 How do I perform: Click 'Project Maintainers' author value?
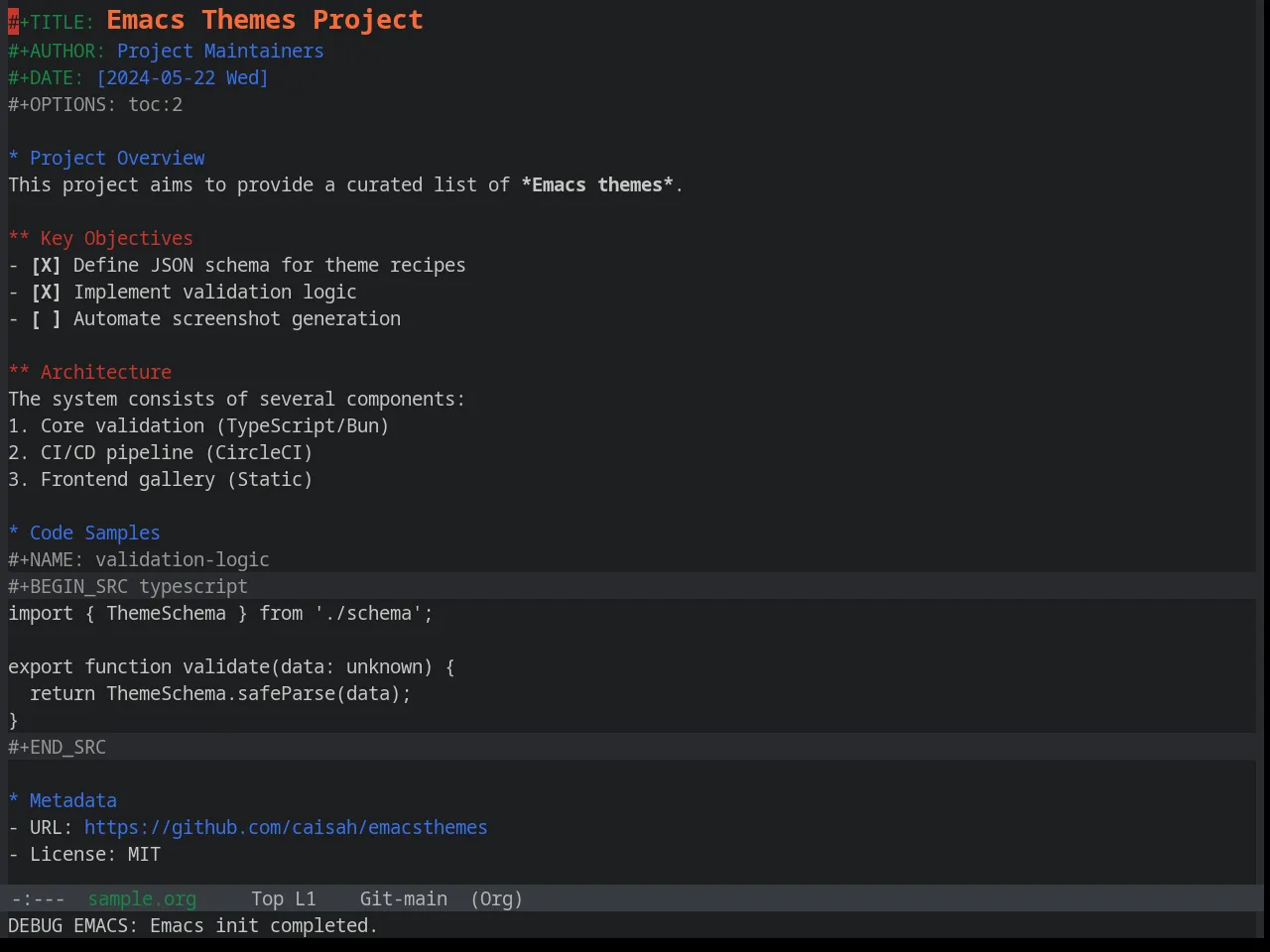pyautogui.click(x=220, y=52)
